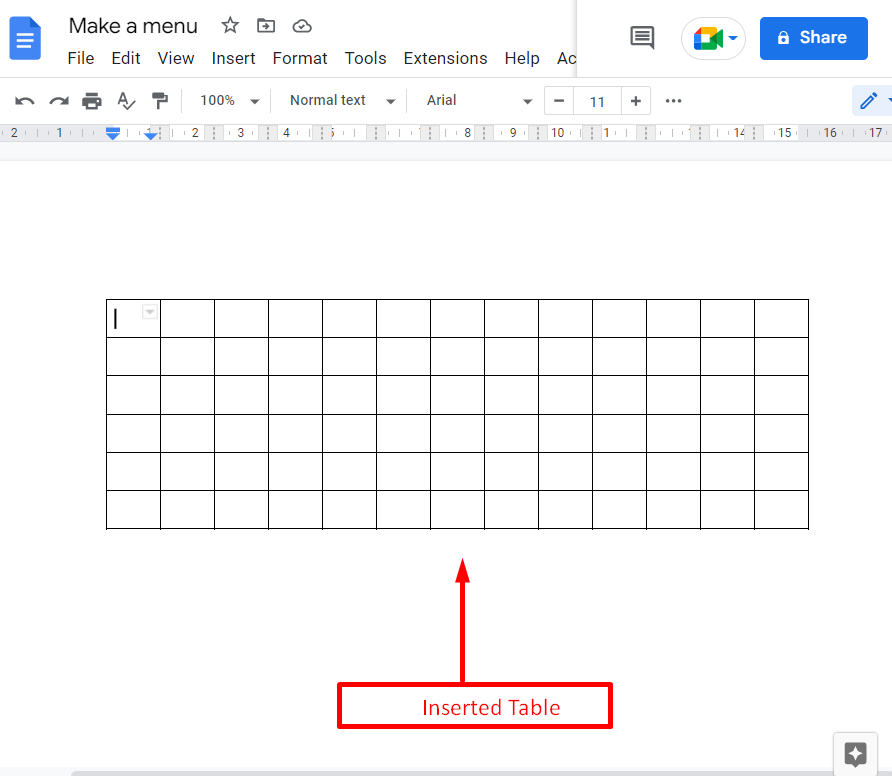Image resolution: width=892 pixels, height=776 pixels.
Task: Increase font size with plus button
Action: 635,101
